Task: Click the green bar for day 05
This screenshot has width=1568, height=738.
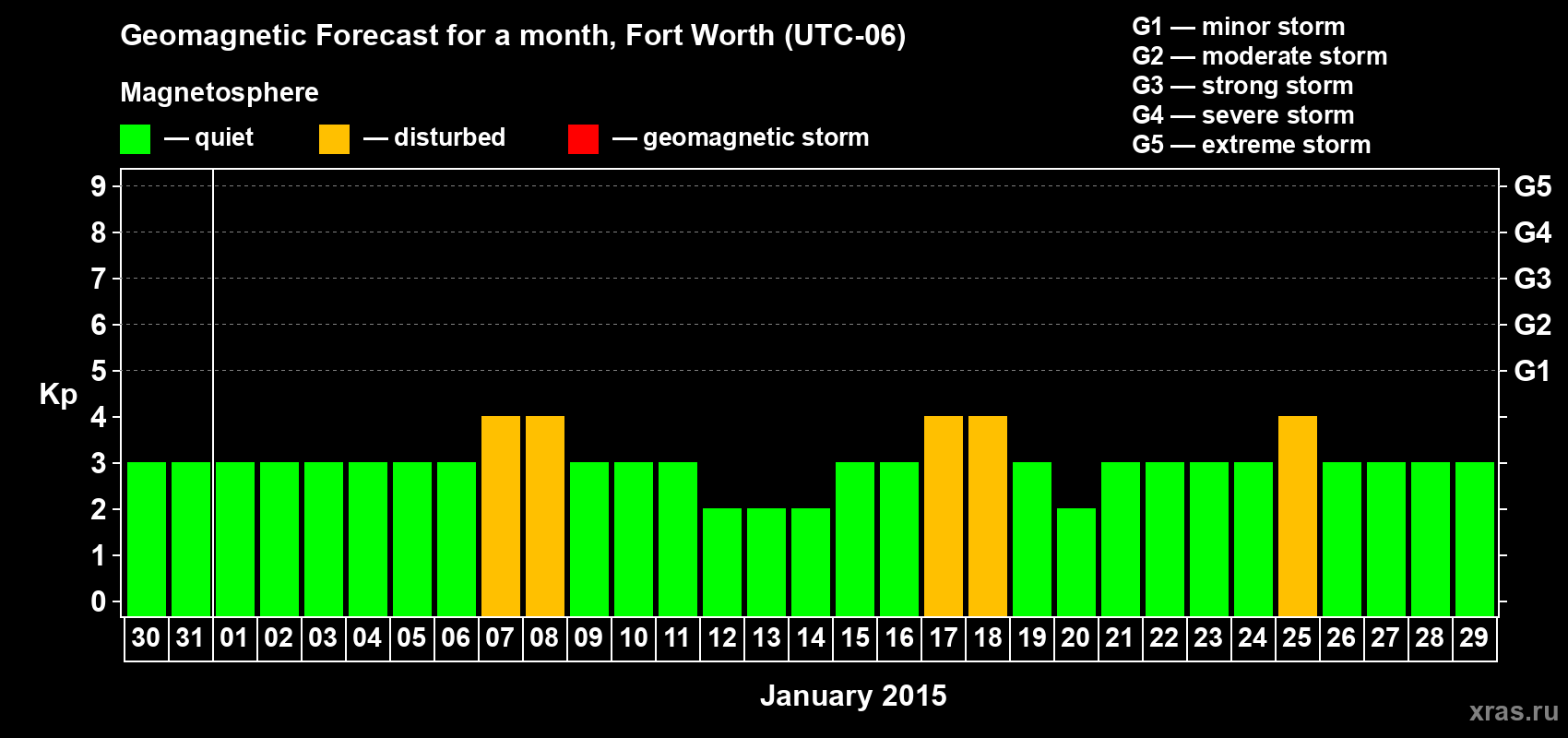Action: click(x=412, y=539)
